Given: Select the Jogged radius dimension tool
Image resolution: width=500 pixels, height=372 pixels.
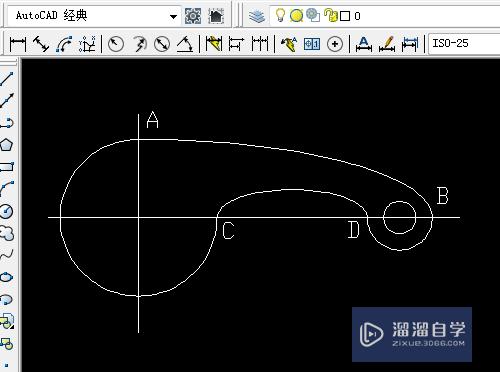Looking at the screenshot, I should [x=139, y=44].
